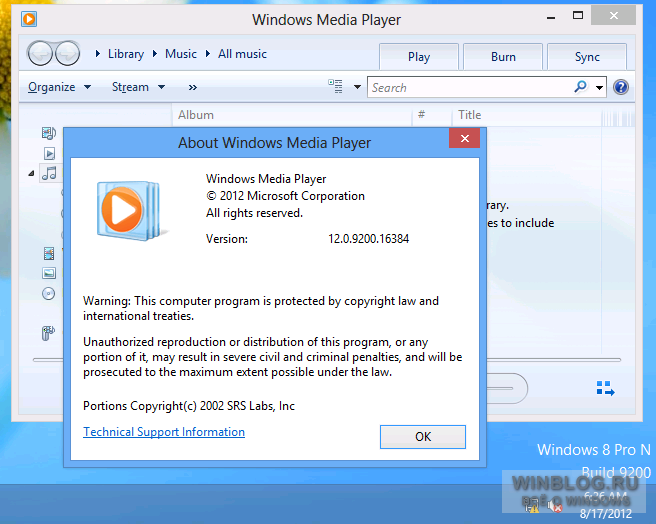Viewport: 656px width, 524px height.
Task: Open the Videos film strip icon
Action: pyautogui.click(x=49, y=253)
